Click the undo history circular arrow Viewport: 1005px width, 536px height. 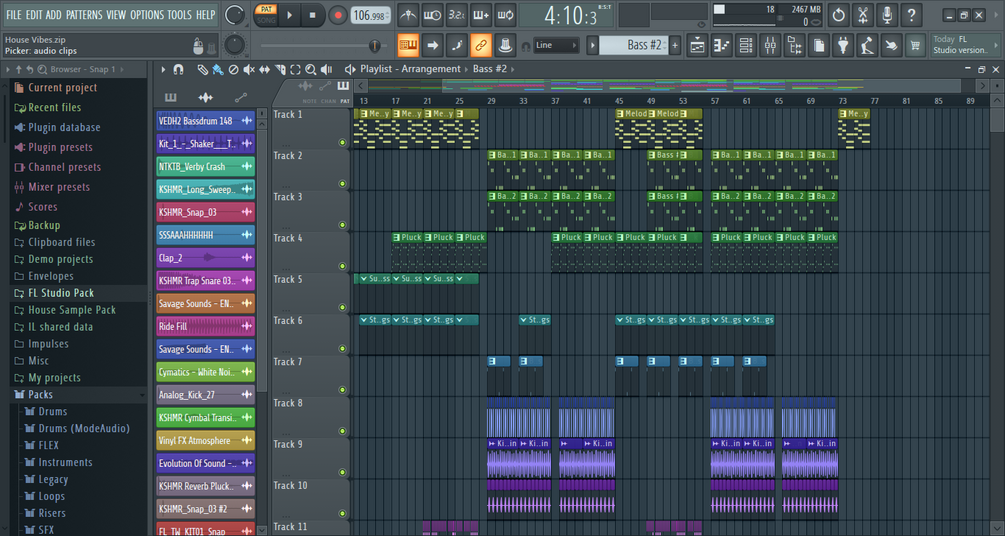[x=838, y=15]
